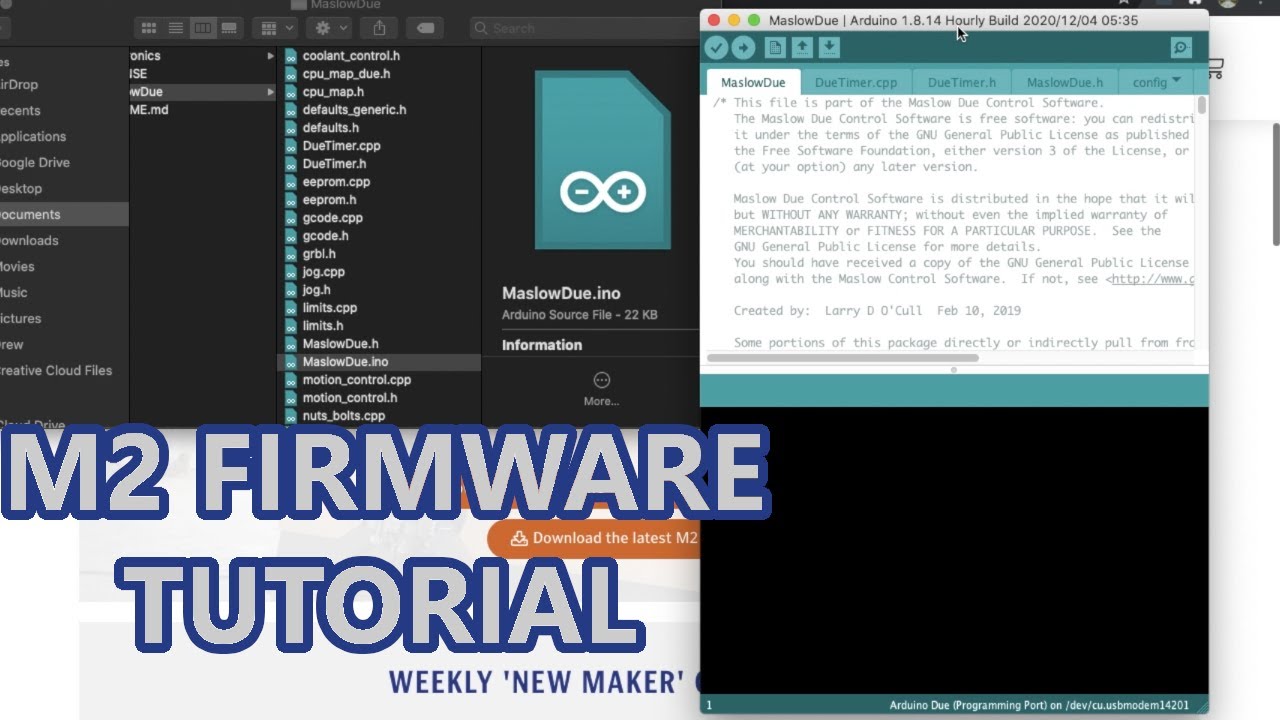The image size is (1280, 720).
Task: Switch Finder to column view
Action: (203, 28)
